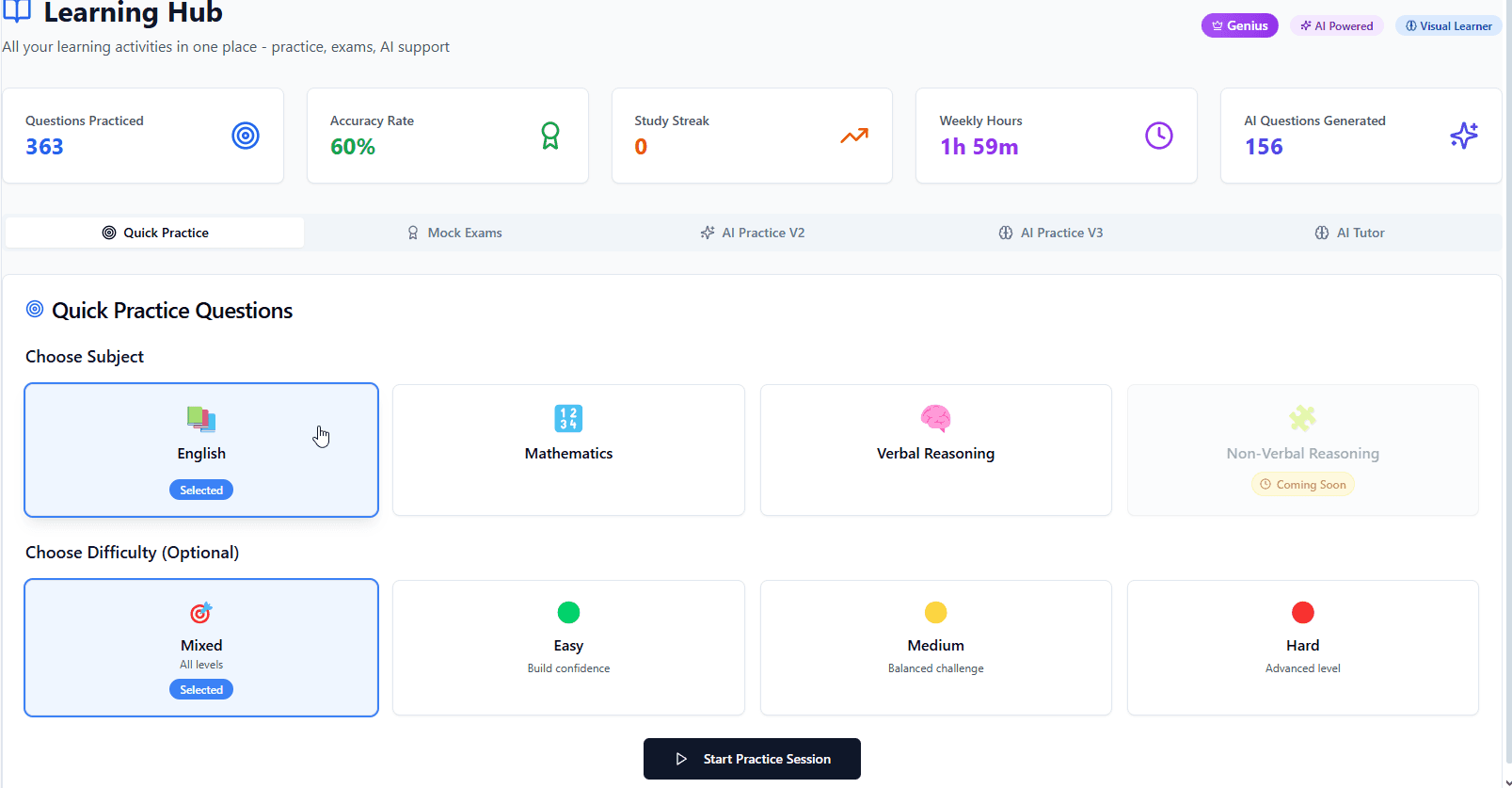Open the AI Practice V3 tab
The height and width of the screenshot is (788, 1512).
click(1051, 233)
